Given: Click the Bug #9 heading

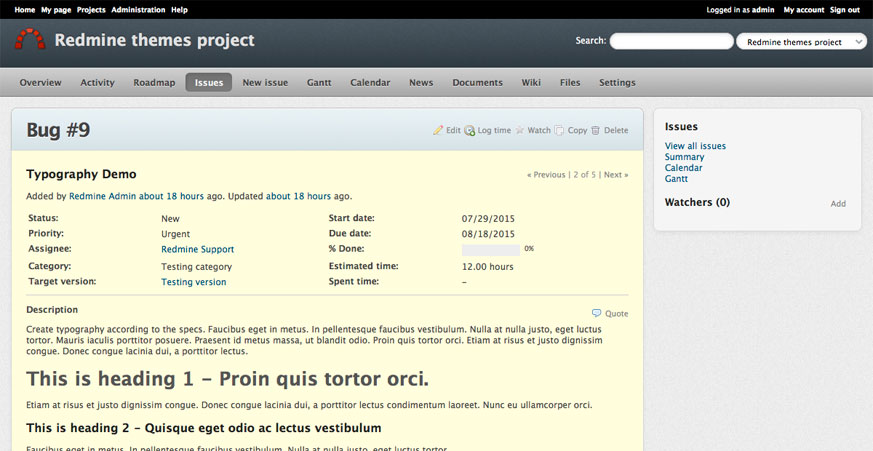Looking at the screenshot, I should [x=58, y=130].
